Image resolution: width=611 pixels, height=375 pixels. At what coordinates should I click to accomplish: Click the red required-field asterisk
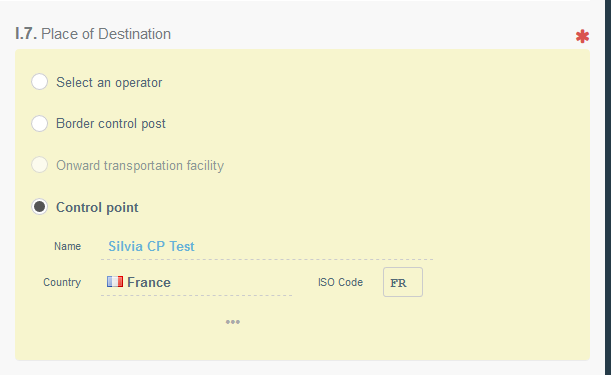coord(582,36)
